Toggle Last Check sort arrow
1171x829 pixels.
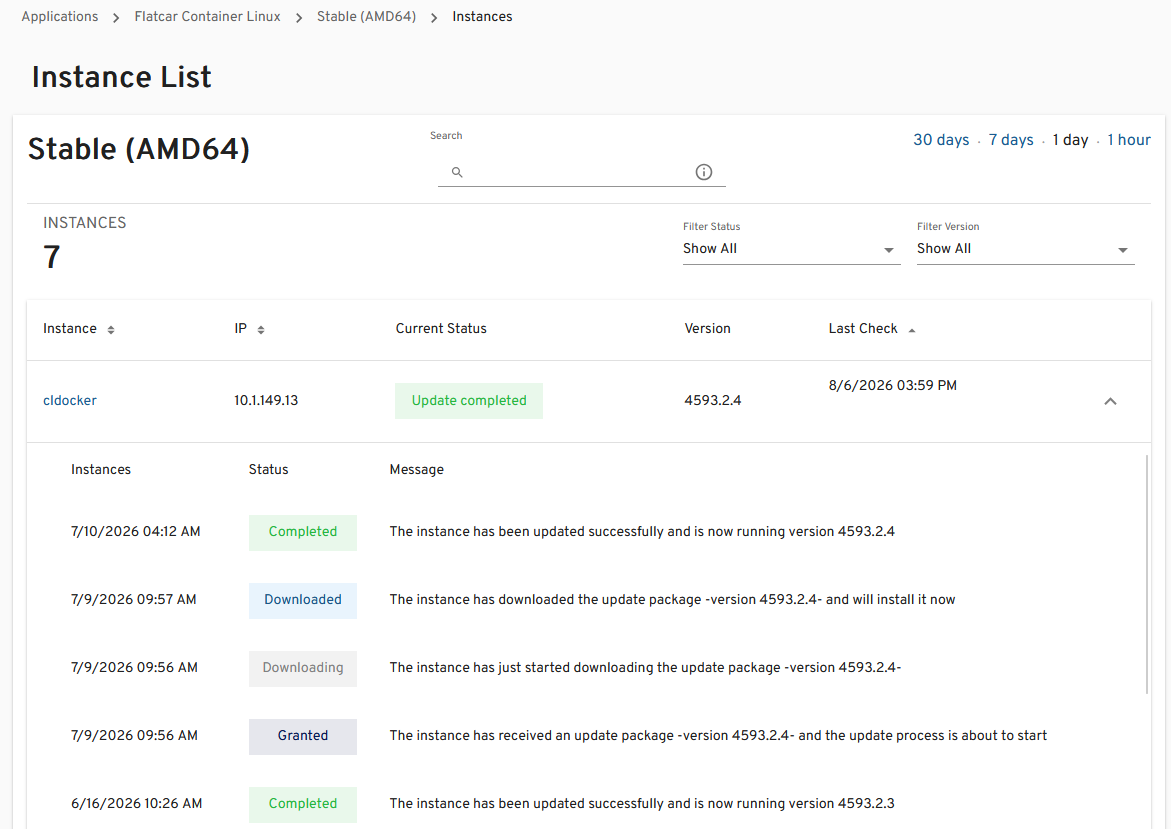[x=912, y=329]
